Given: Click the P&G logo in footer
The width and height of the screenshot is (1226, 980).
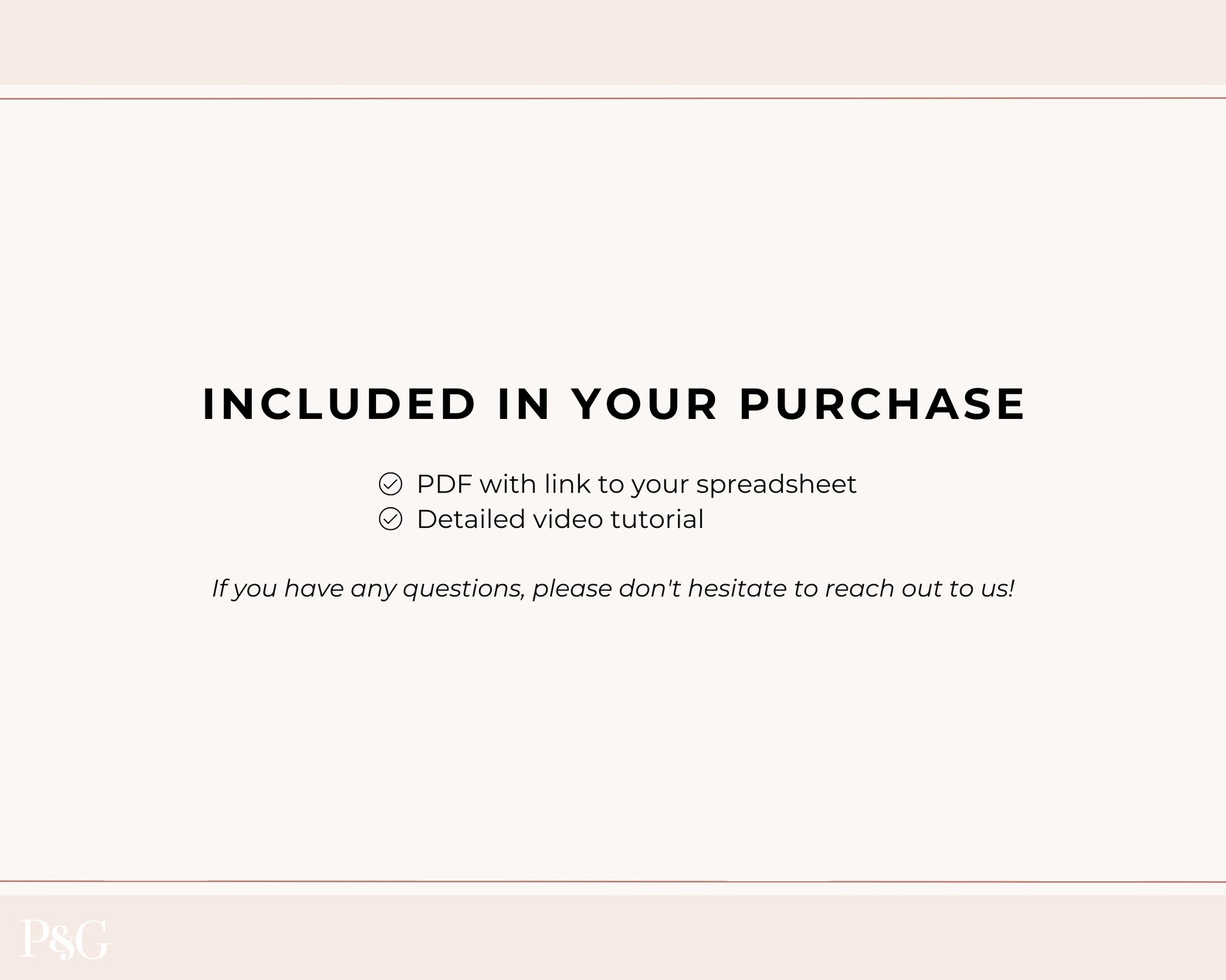Looking at the screenshot, I should pyautogui.click(x=65, y=939).
